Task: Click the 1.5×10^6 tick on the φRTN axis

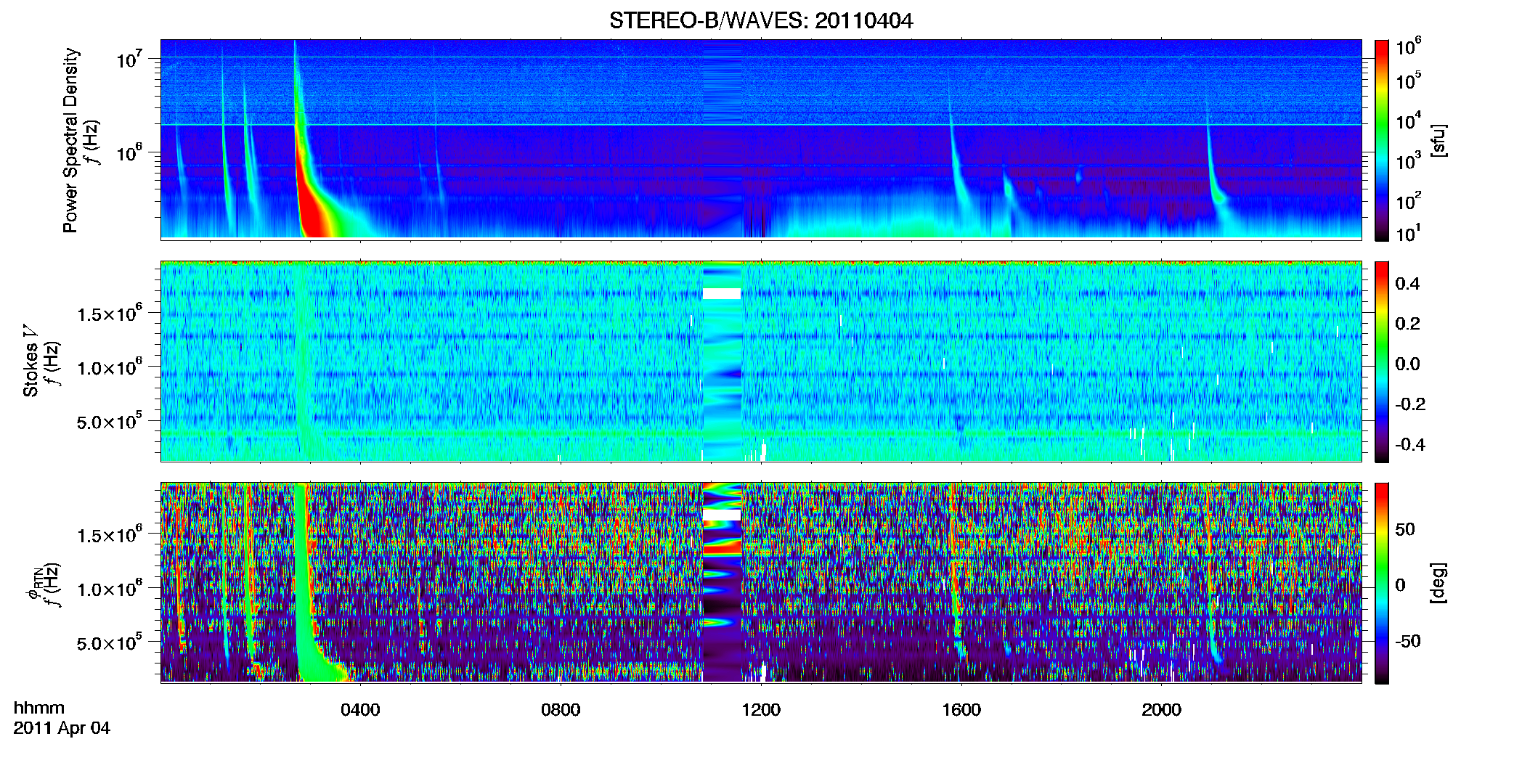Action: 110,535
